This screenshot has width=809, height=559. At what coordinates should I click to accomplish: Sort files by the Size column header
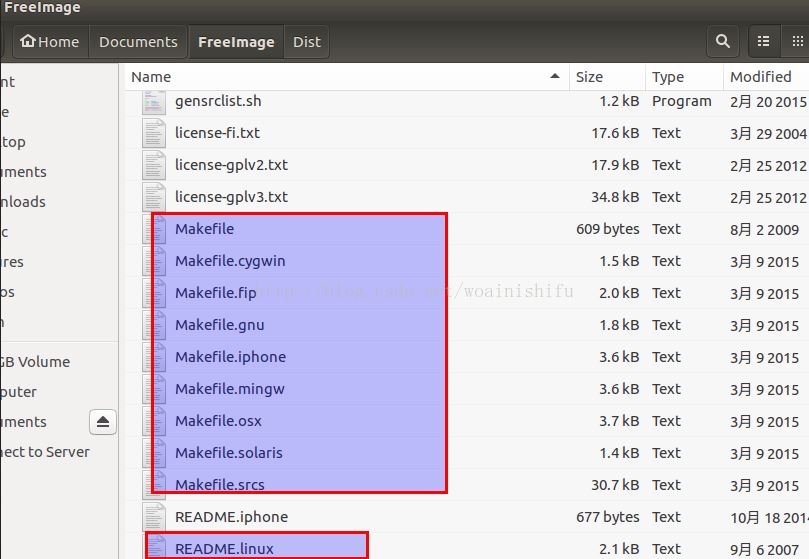pyautogui.click(x=607, y=77)
